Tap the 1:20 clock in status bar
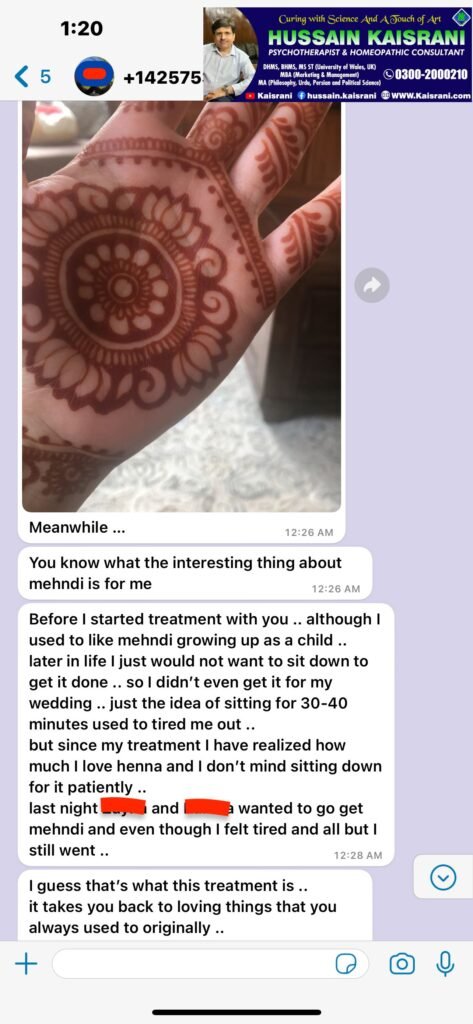Image resolution: width=473 pixels, height=1024 pixels. 80,29
